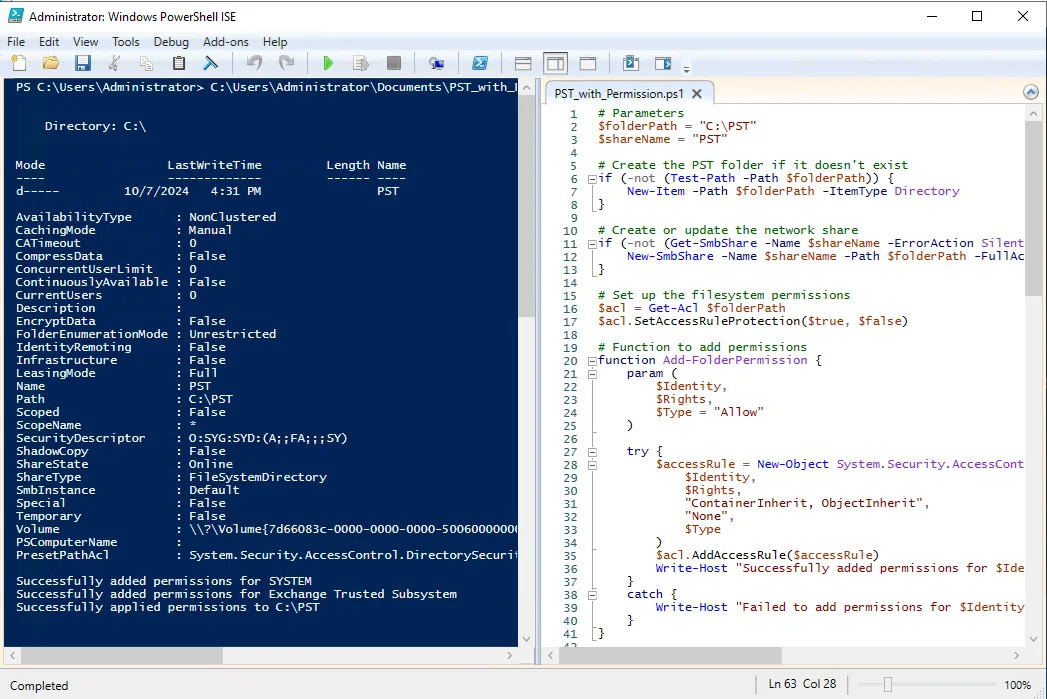This screenshot has width=1047, height=699.
Task: Click the "# Function to add permissions" comment
Action: 702,347
